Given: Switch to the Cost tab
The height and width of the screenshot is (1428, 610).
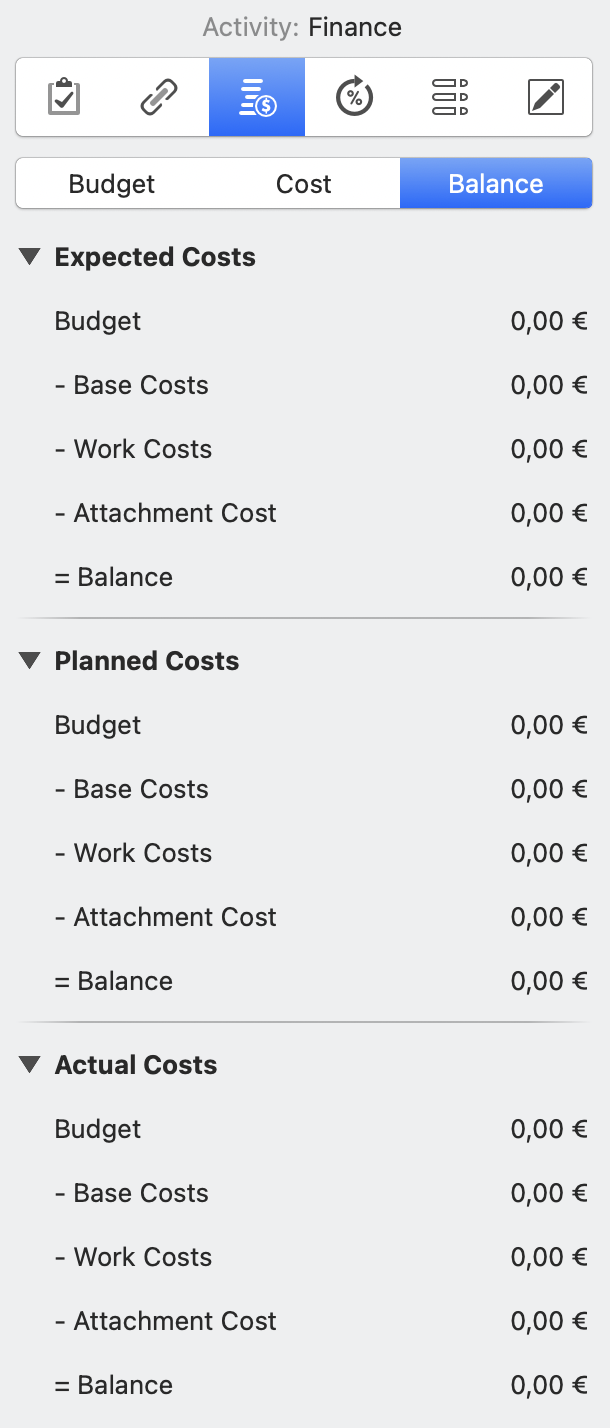Looking at the screenshot, I should pyautogui.click(x=303, y=183).
